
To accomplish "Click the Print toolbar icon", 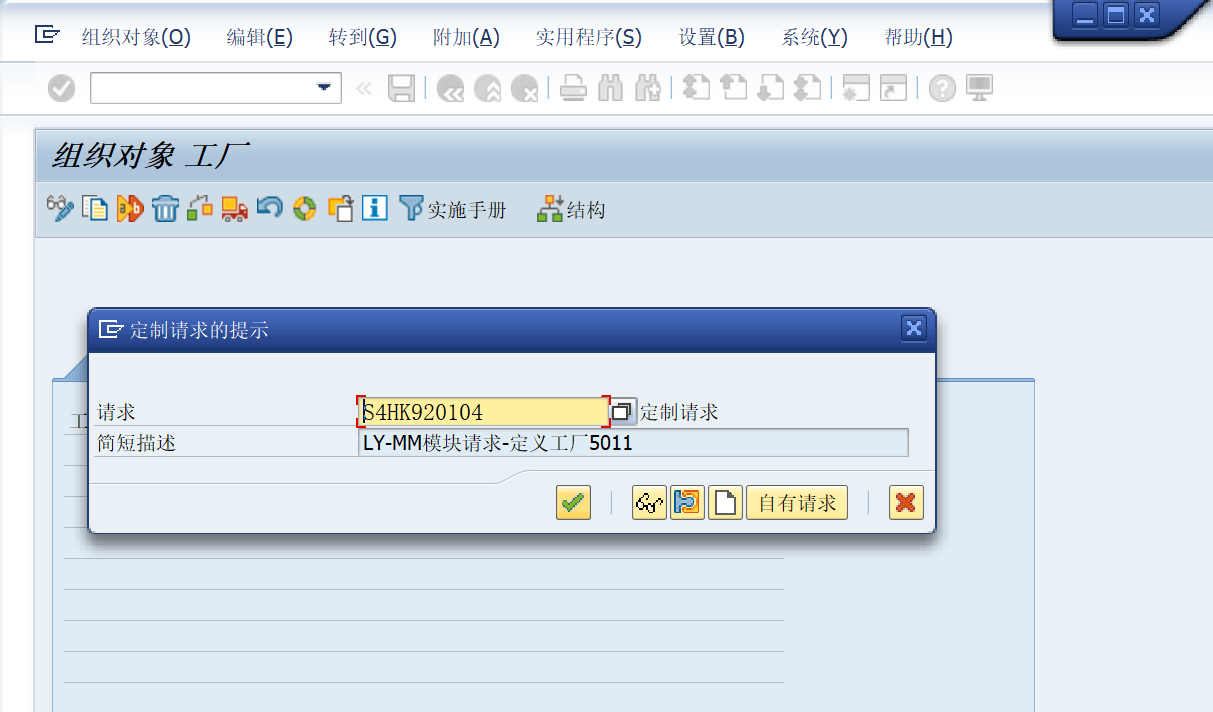I will click(x=573, y=89).
